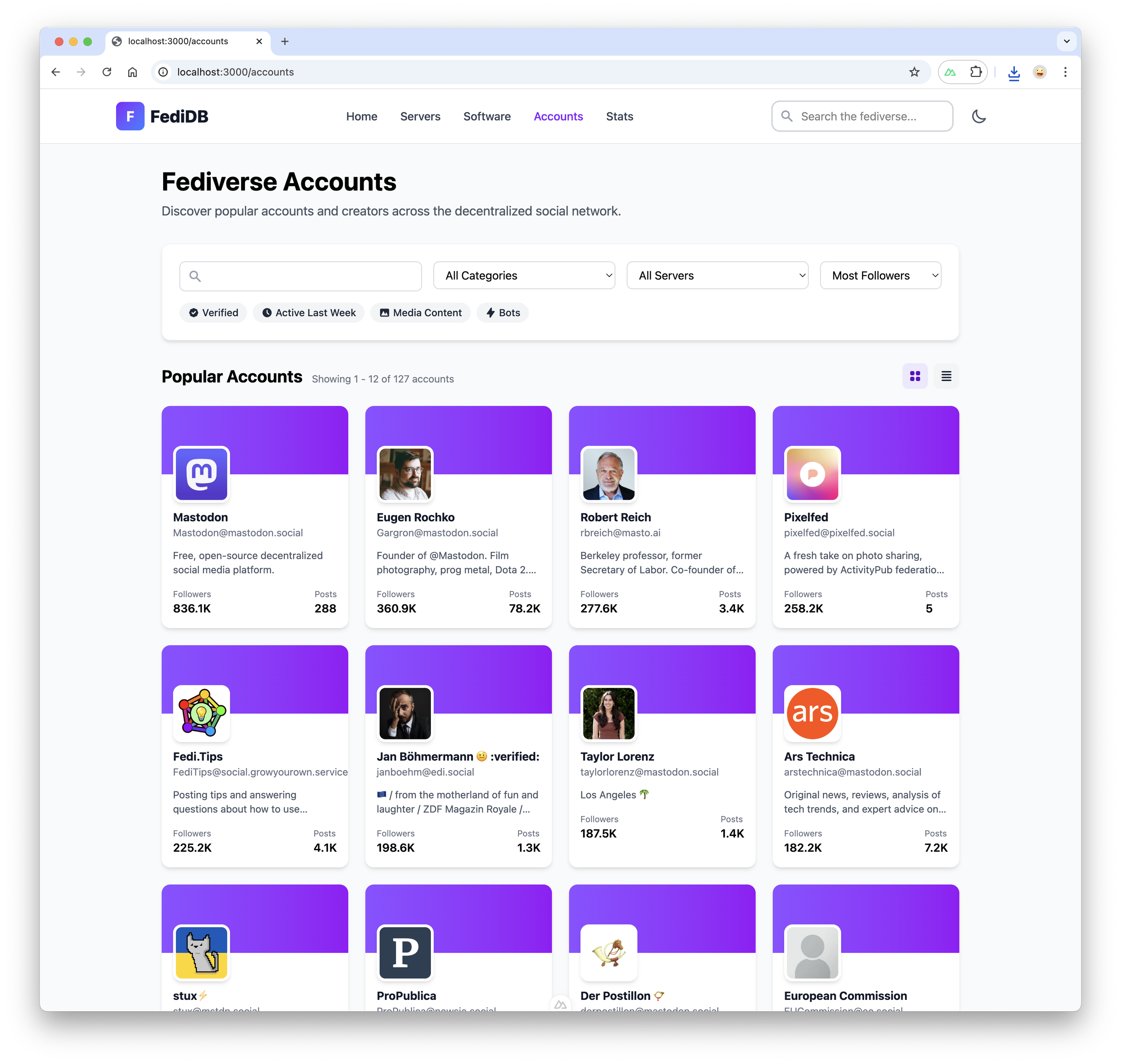The image size is (1121, 1064).
Task: Open the browser profile avatar
Action: (x=1039, y=72)
